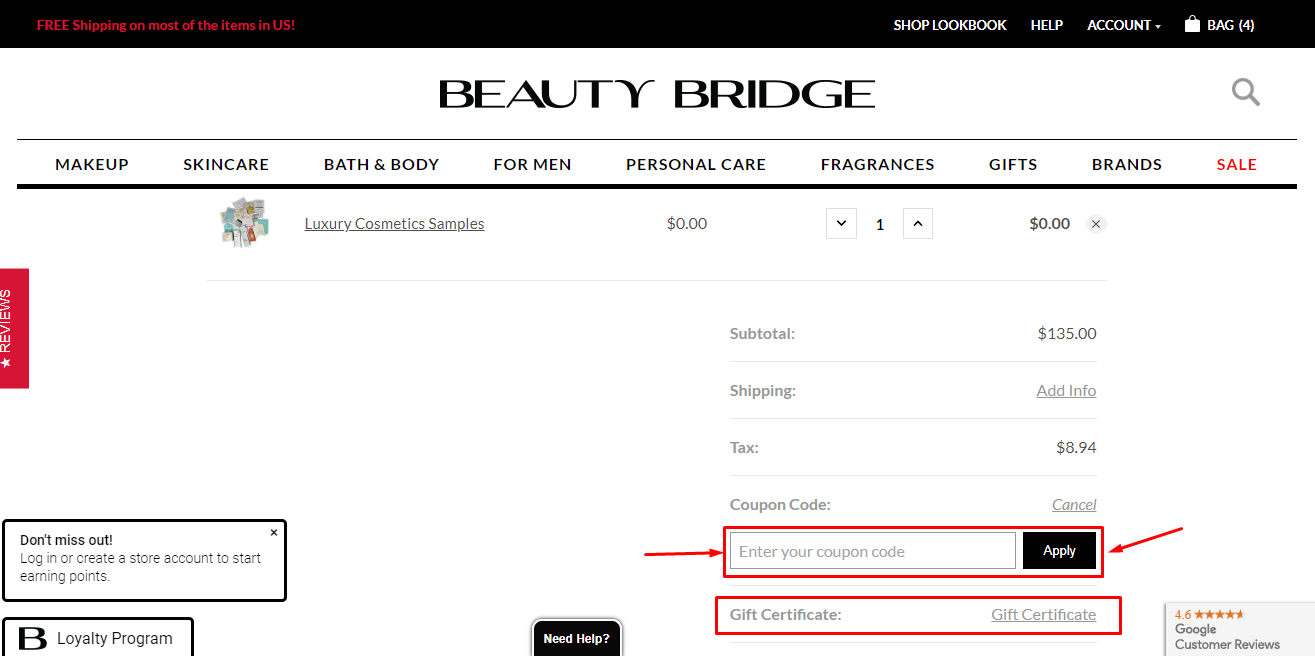Screen dimensions: 1315x656
Task: Close the Don't miss out popup
Action: 274,533
